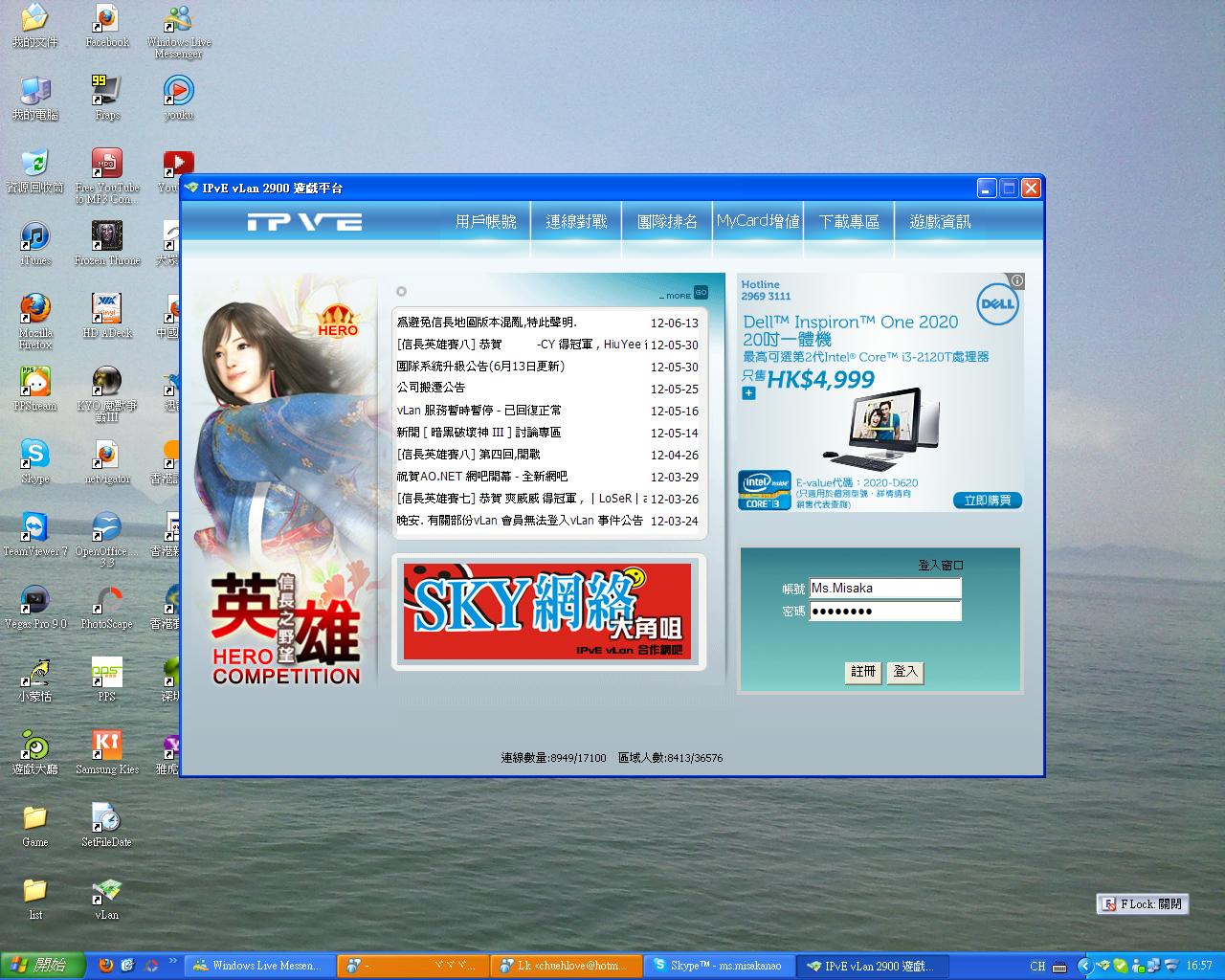Open the HD ADeck desktop shortcut
1225x980 pixels.
(x=106, y=318)
